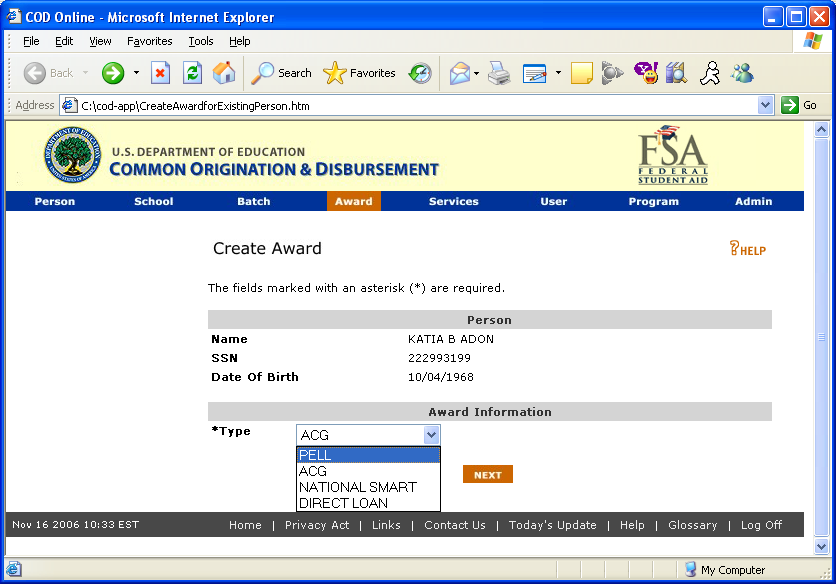The image size is (836, 584).
Task: Follow the Links footer link
Action: click(x=386, y=525)
